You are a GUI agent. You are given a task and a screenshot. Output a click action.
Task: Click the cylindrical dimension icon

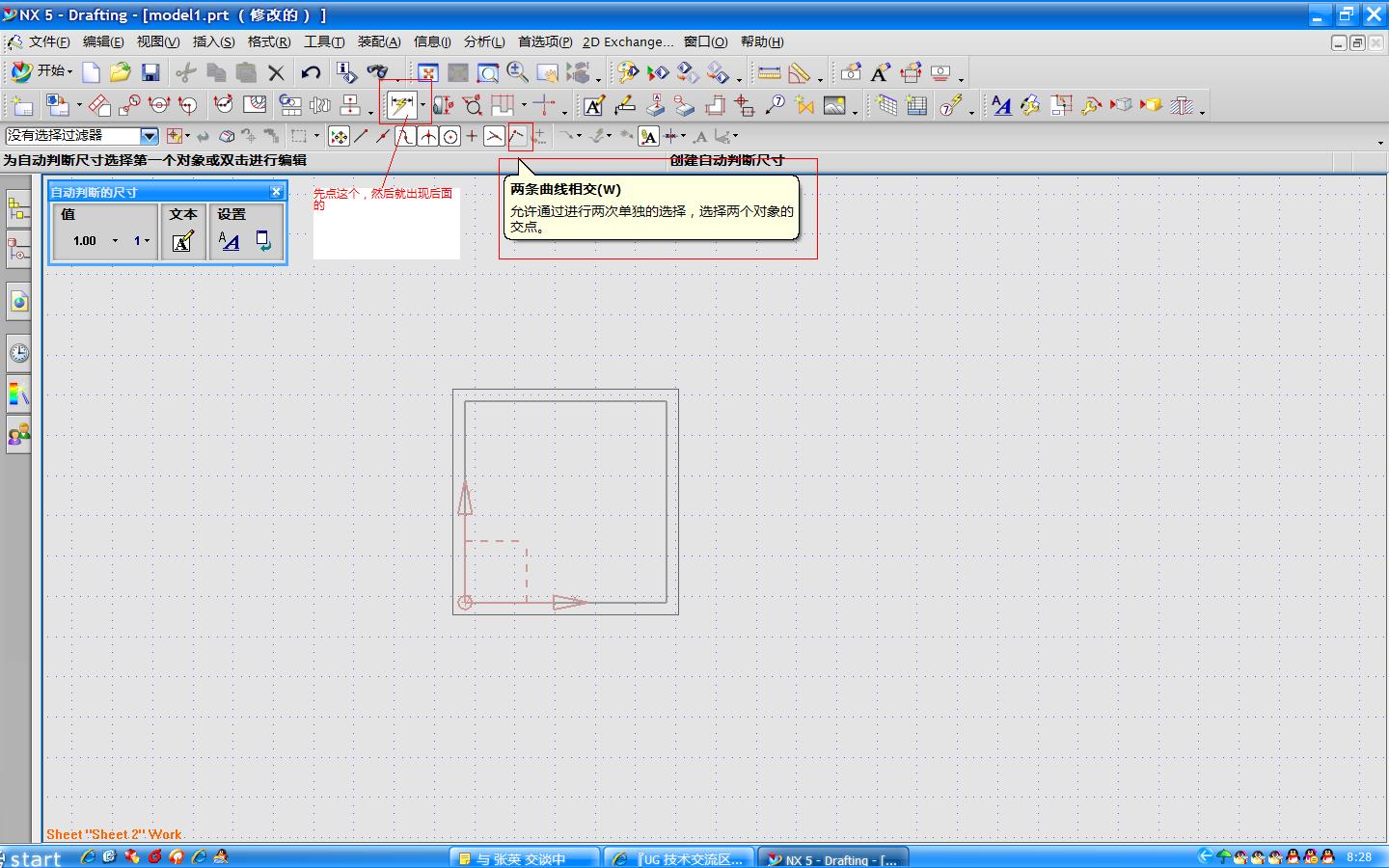pos(443,105)
